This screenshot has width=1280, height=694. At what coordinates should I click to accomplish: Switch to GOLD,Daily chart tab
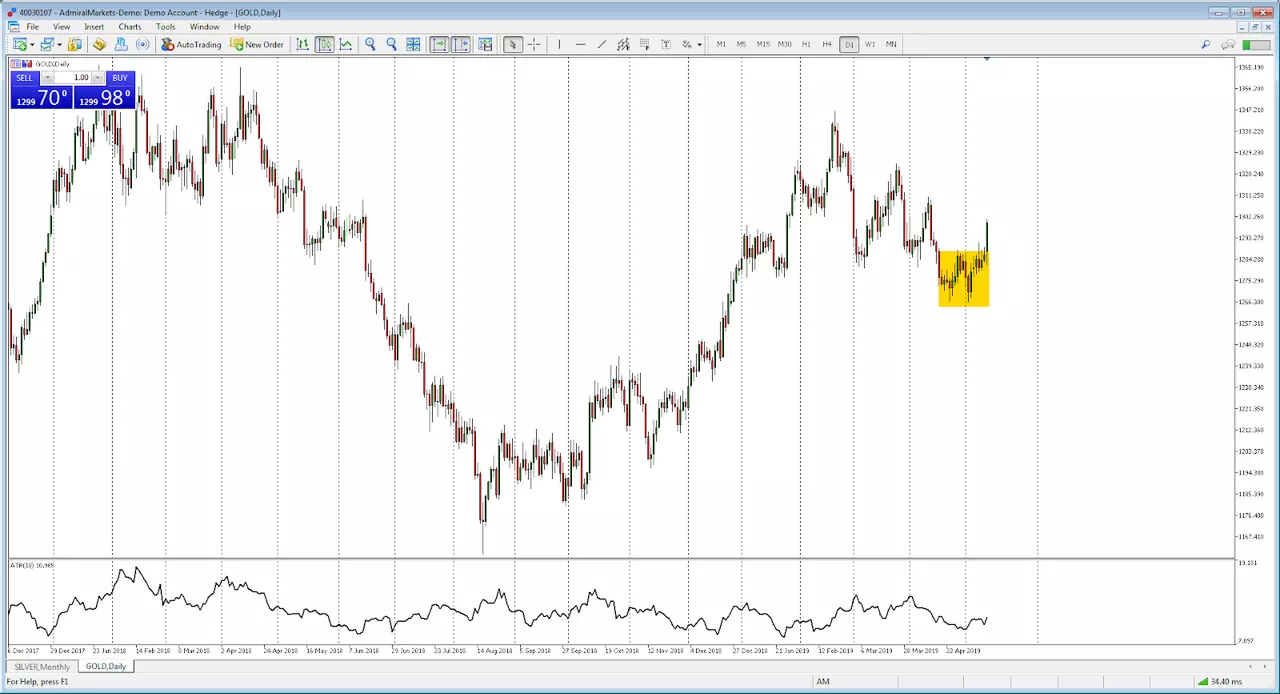105,666
